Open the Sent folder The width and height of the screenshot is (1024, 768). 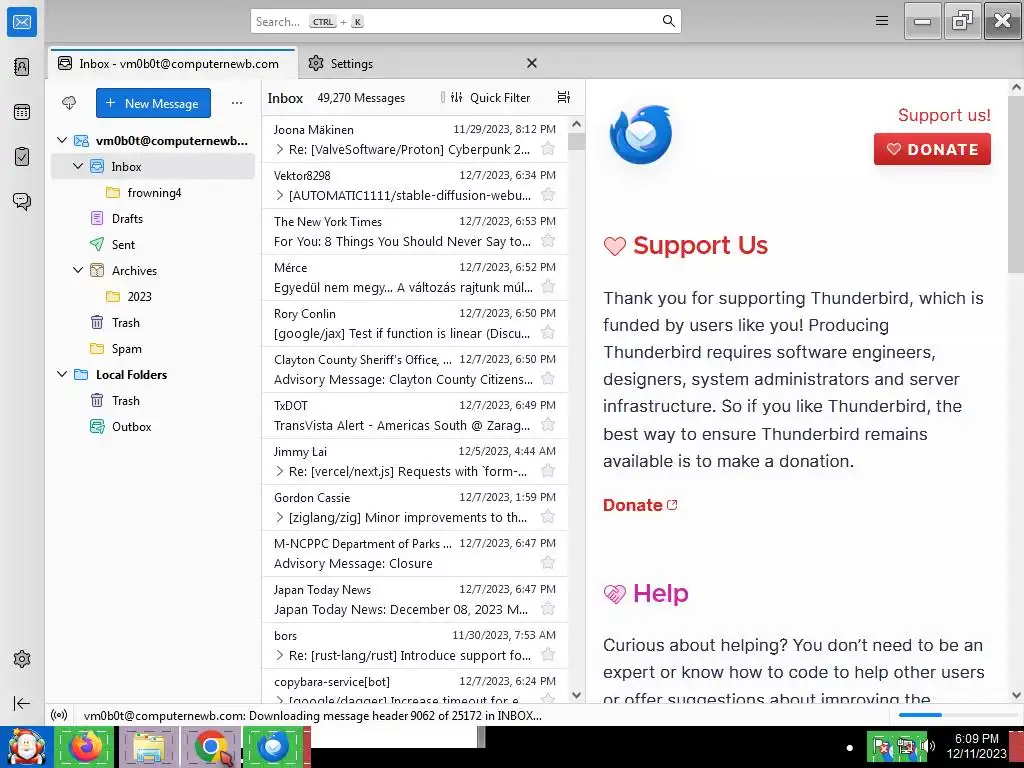[x=153, y=244]
